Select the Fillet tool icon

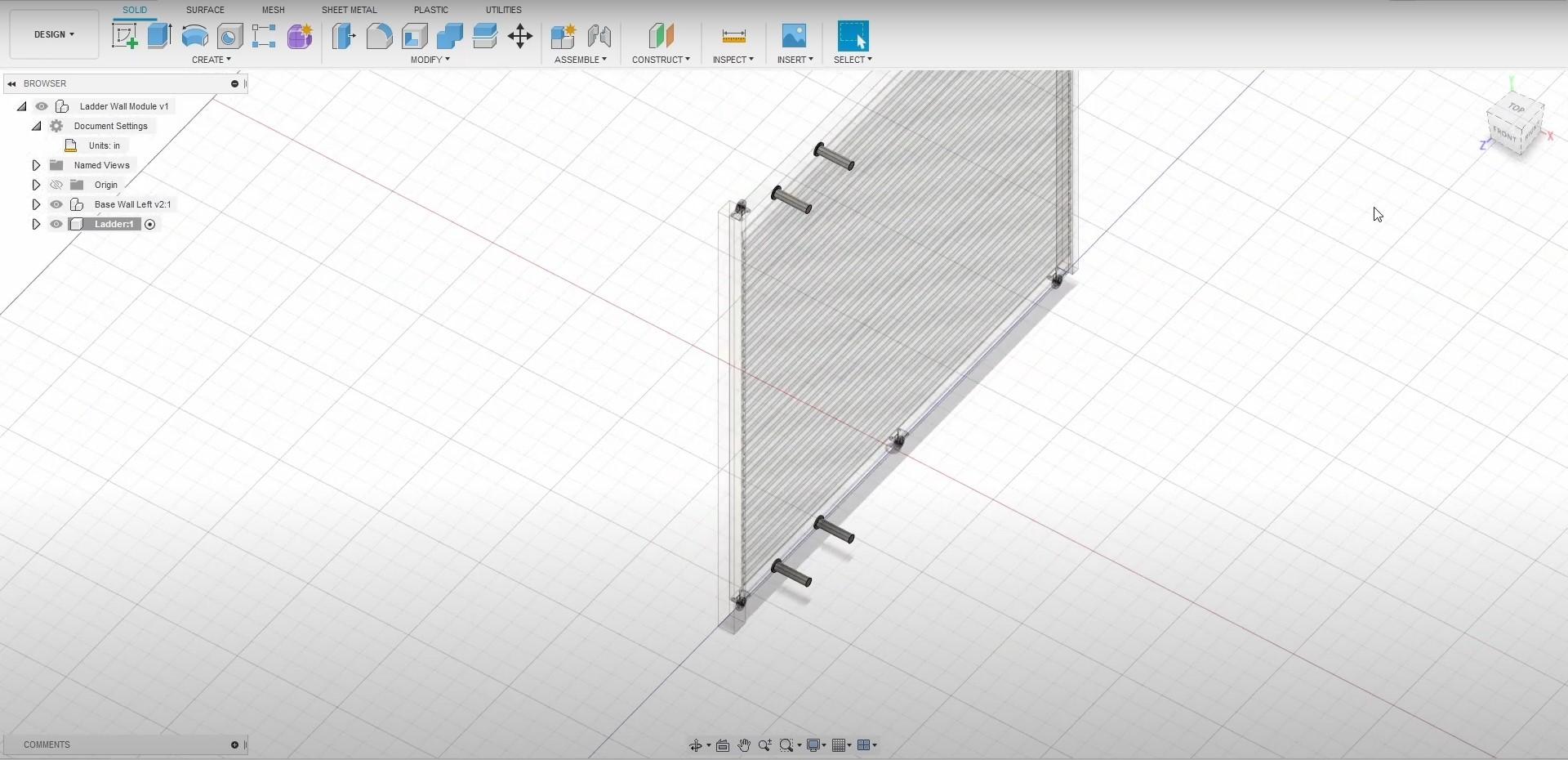(x=379, y=36)
